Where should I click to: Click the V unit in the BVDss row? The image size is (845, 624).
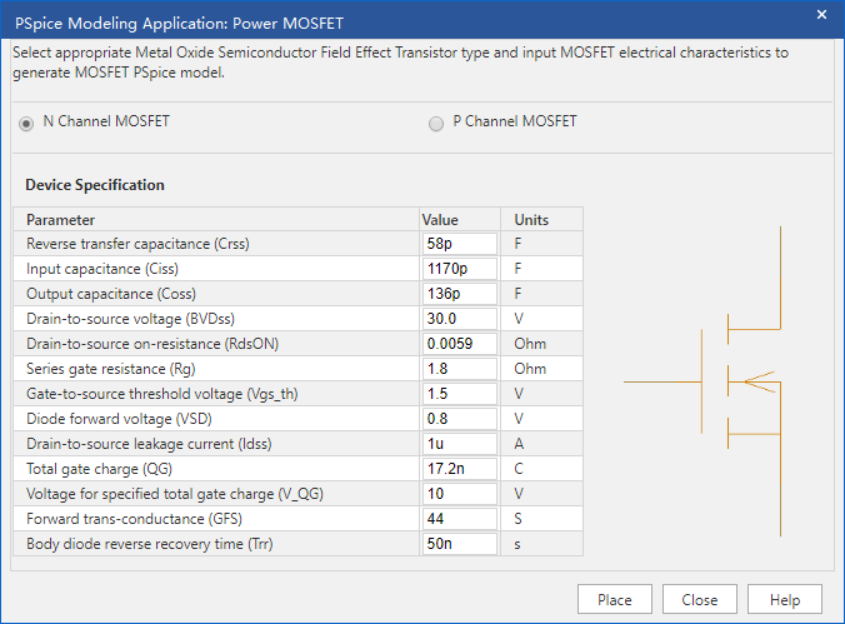[518, 318]
